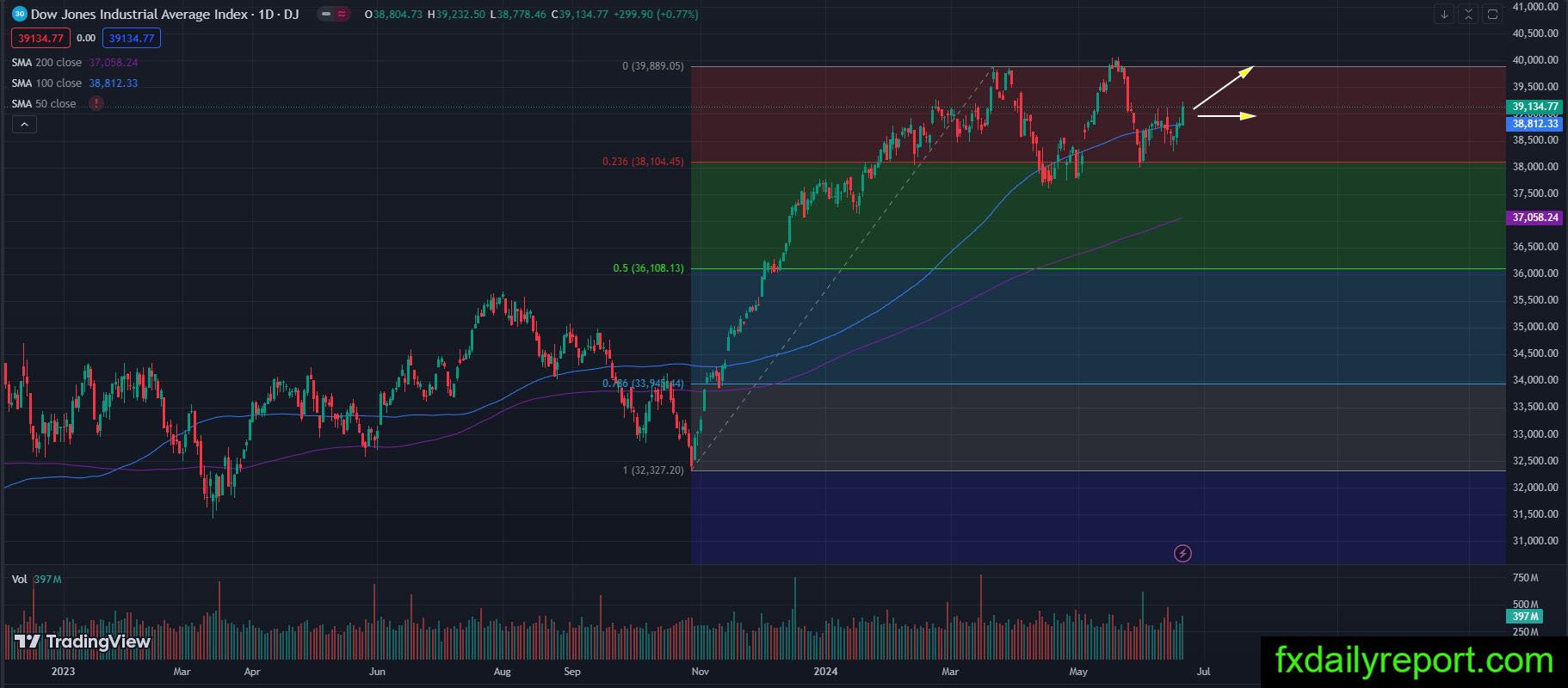The height and width of the screenshot is (688, 1568).
Task: Select the 1D interval label
Action: point(266,15)
